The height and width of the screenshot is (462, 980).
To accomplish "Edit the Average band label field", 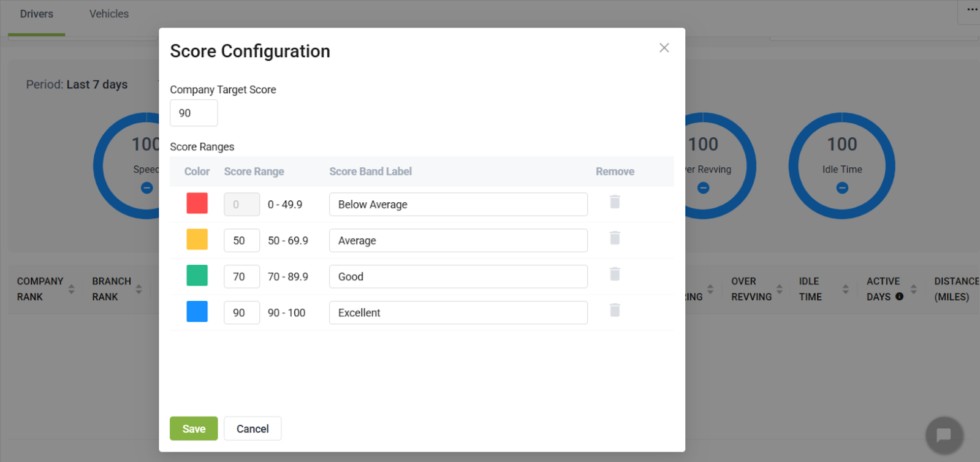I will pyautogui.click(x=458, y=240).
